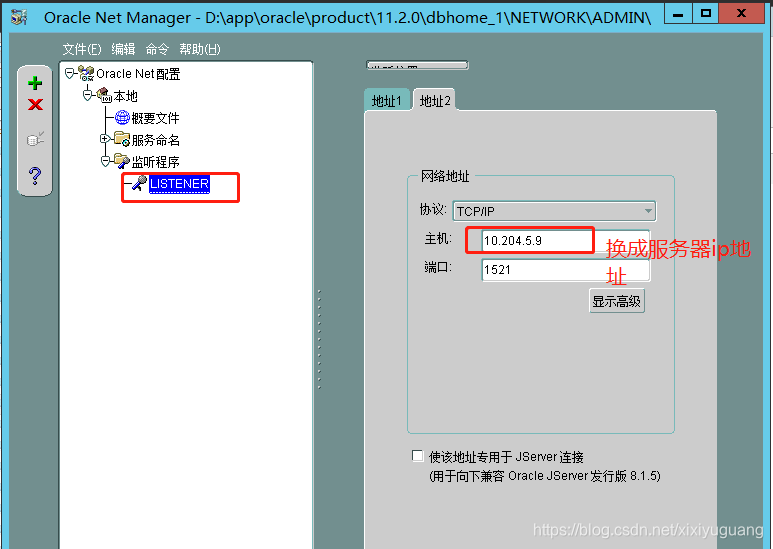The width and height of the screenshot is (773, 549).
Task: Click the red X delete icon
Action: pyautogui.click(x=35, y=104)
